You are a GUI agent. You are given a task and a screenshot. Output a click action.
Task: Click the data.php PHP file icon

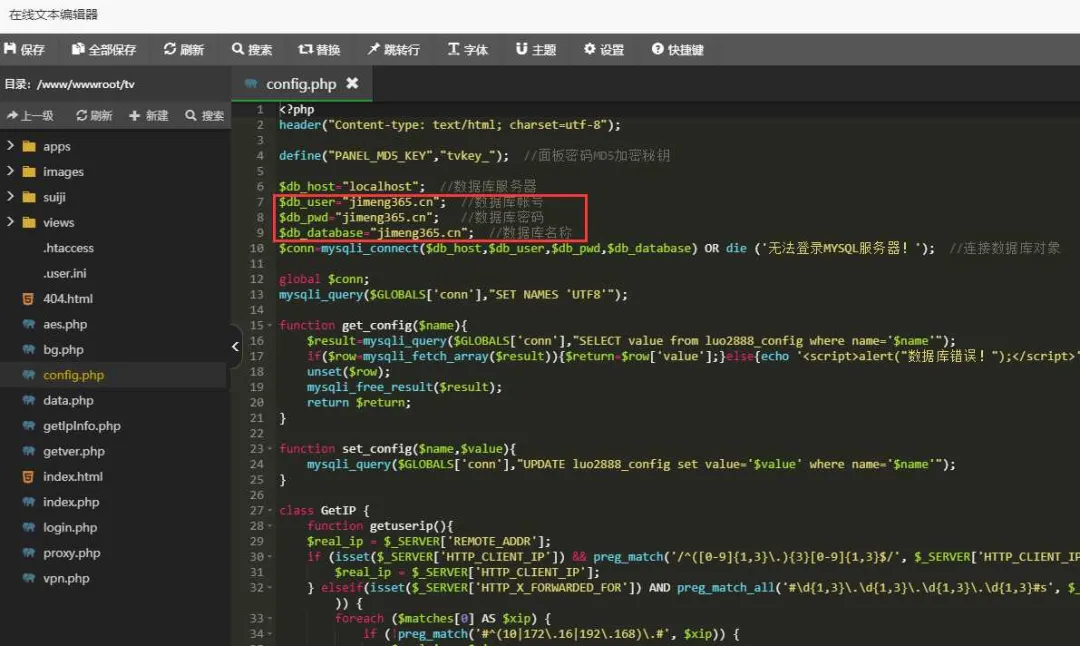[28, 401]
